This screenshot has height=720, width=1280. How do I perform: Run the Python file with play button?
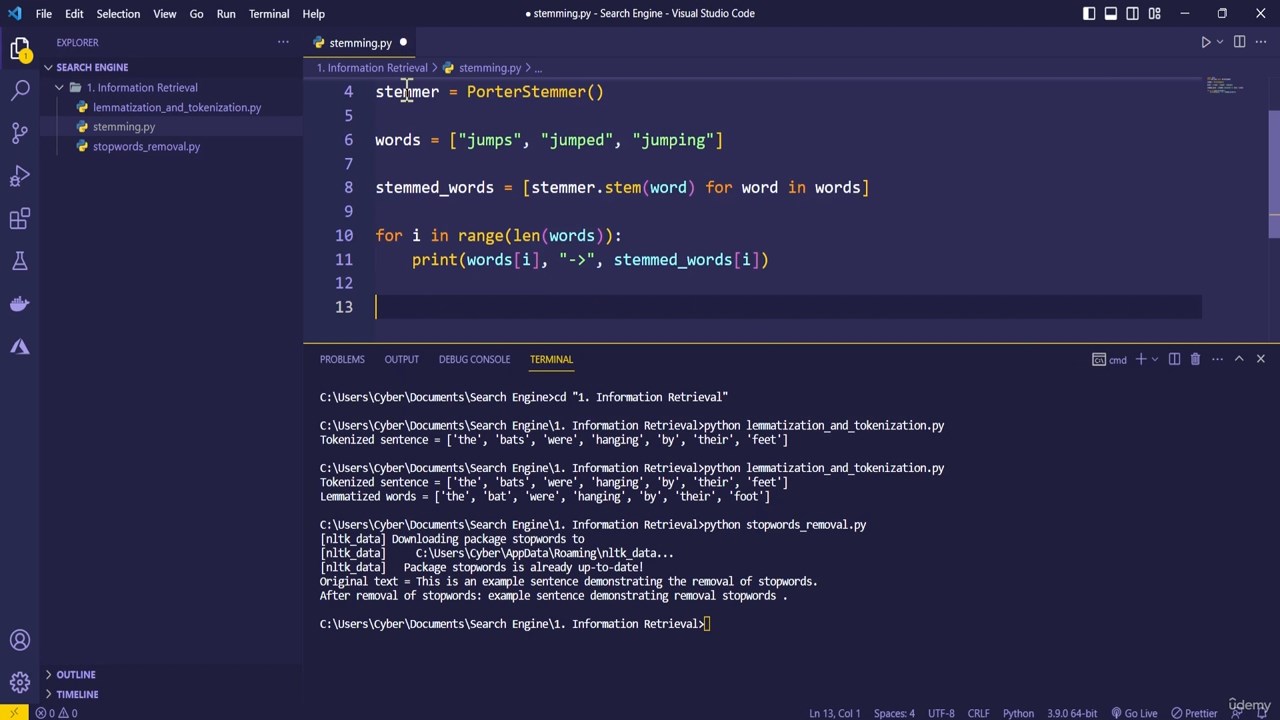1205,42
